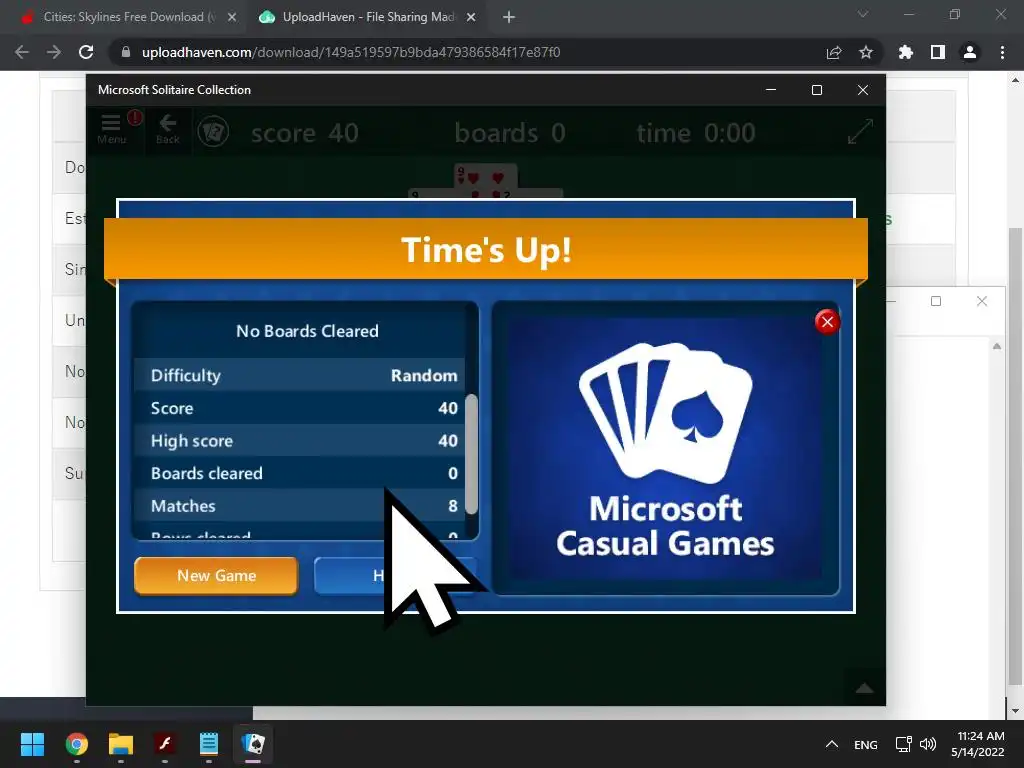Click the "No Boards Cleared" stats heading
1024x768 pixels.
pos(307,331)
